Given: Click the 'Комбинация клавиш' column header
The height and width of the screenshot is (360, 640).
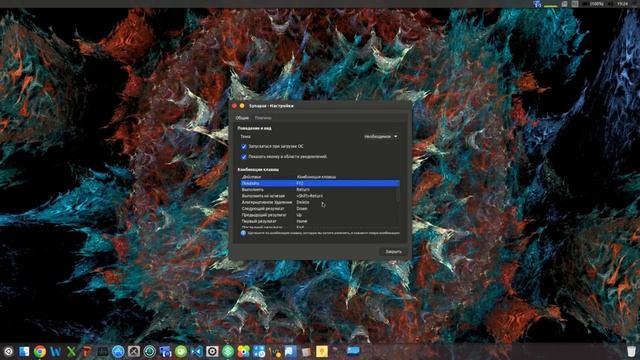Looking at the screenshot, I should [x=347, y=177].
